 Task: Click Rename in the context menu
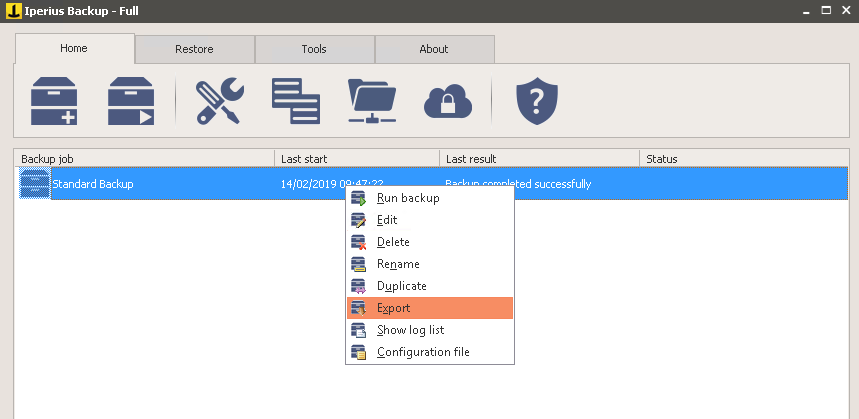tap(398, 264)
